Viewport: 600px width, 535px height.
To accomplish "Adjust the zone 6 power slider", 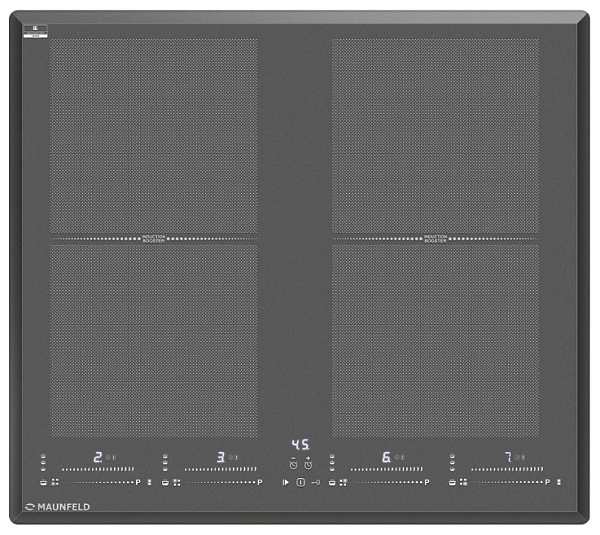I will pyautogui.click(x=384, y=467).
